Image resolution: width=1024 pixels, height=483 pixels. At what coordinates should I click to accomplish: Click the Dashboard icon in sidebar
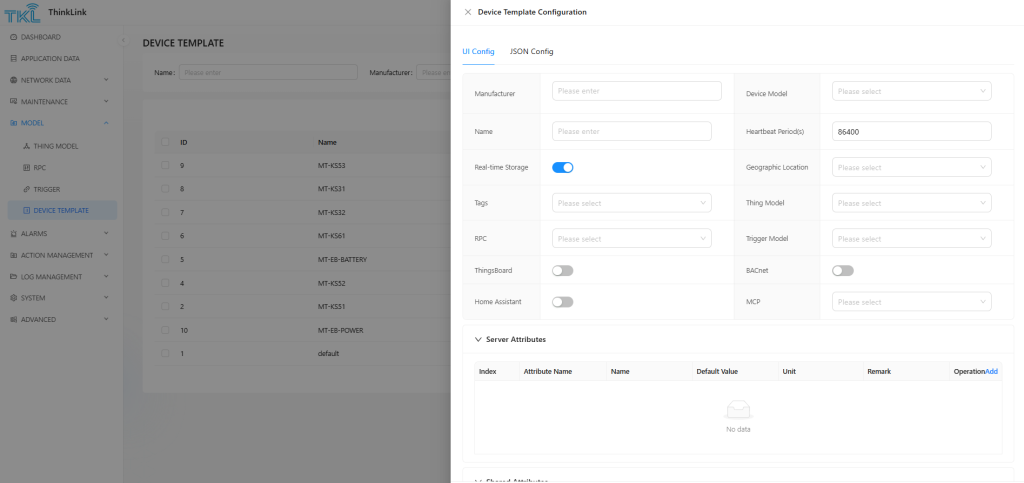(13, 37)
